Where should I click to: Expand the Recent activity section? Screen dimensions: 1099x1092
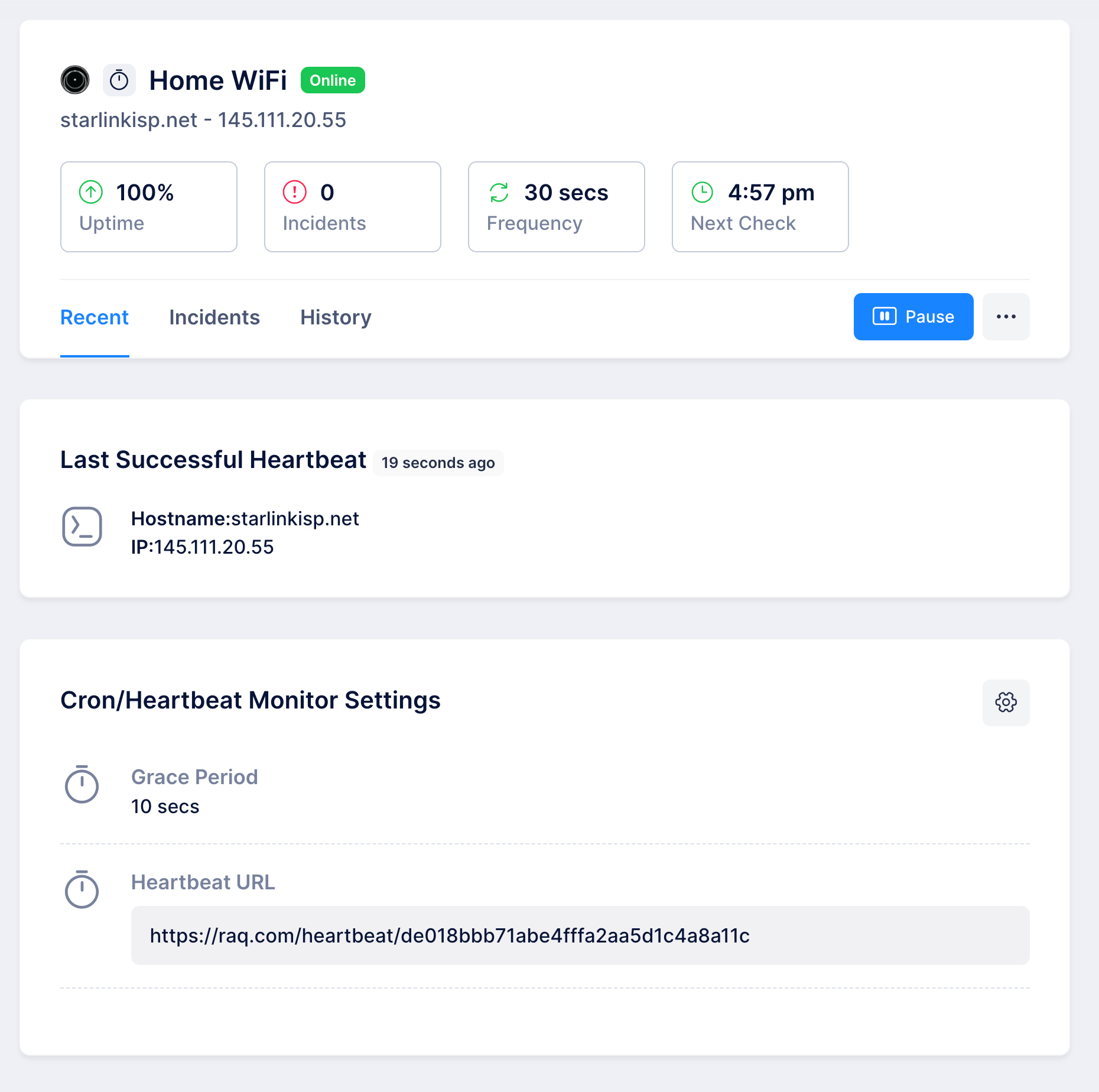click(x=95, y=317)
